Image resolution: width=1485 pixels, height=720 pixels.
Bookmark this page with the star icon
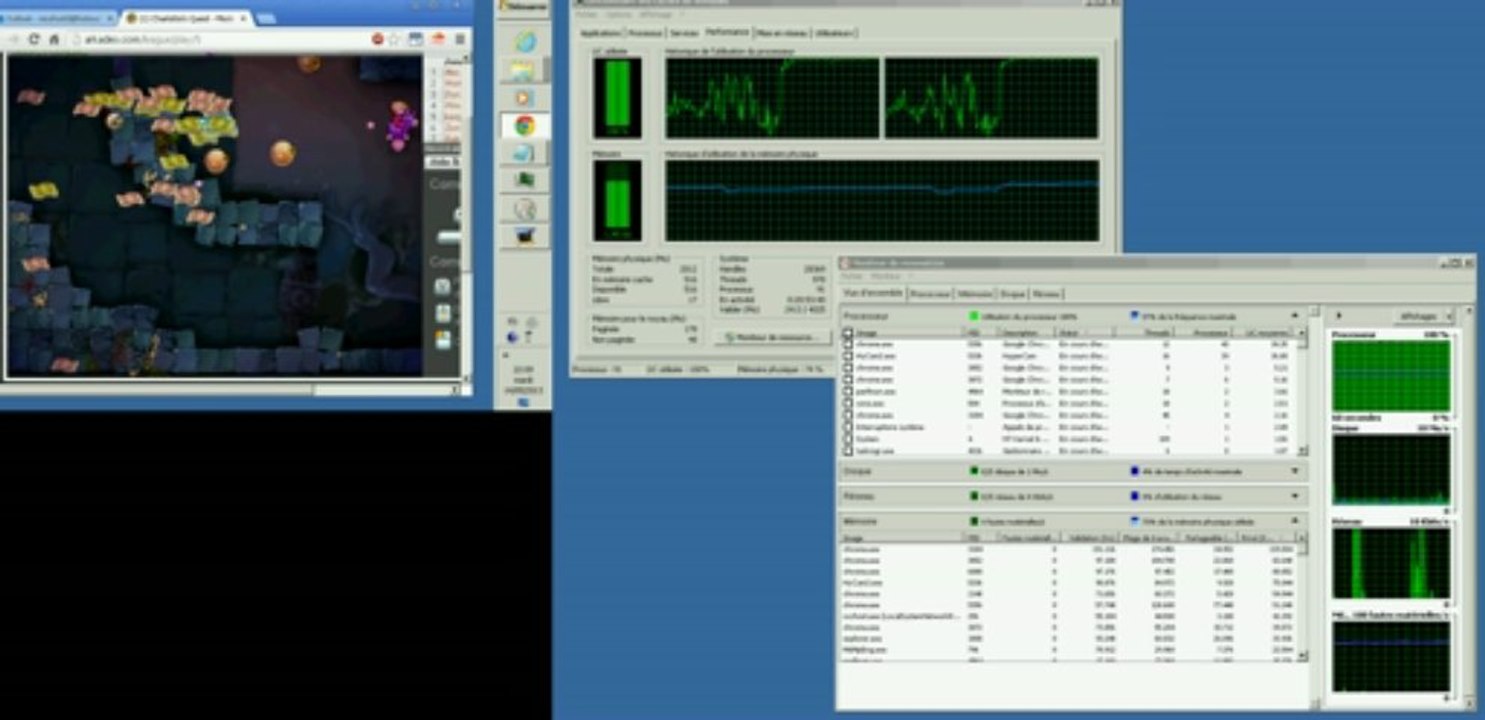[x=395, y=39]
